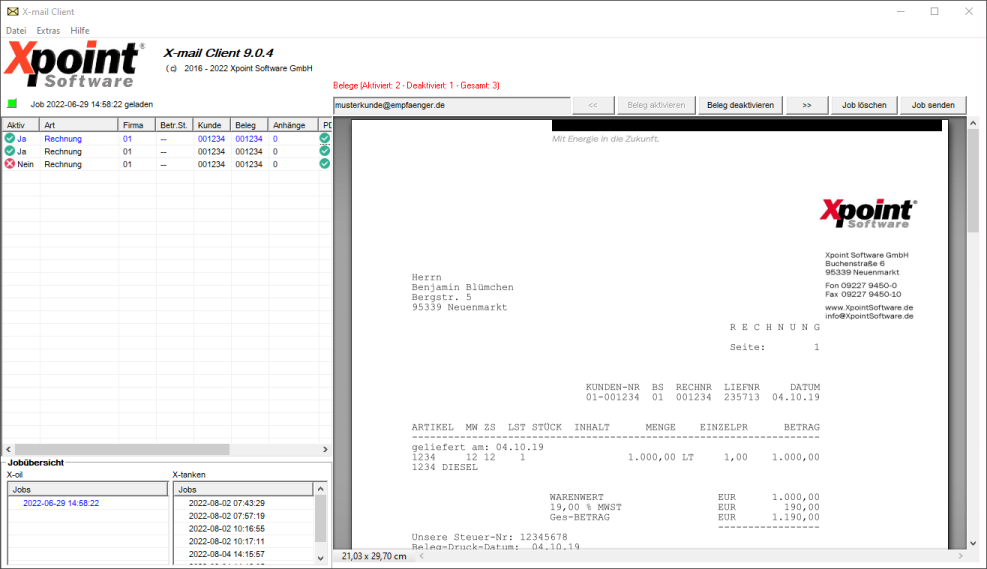This screenshot has width=987, height=569.
Task: Click red X icon of Nein row
Action: coord(9,164)
